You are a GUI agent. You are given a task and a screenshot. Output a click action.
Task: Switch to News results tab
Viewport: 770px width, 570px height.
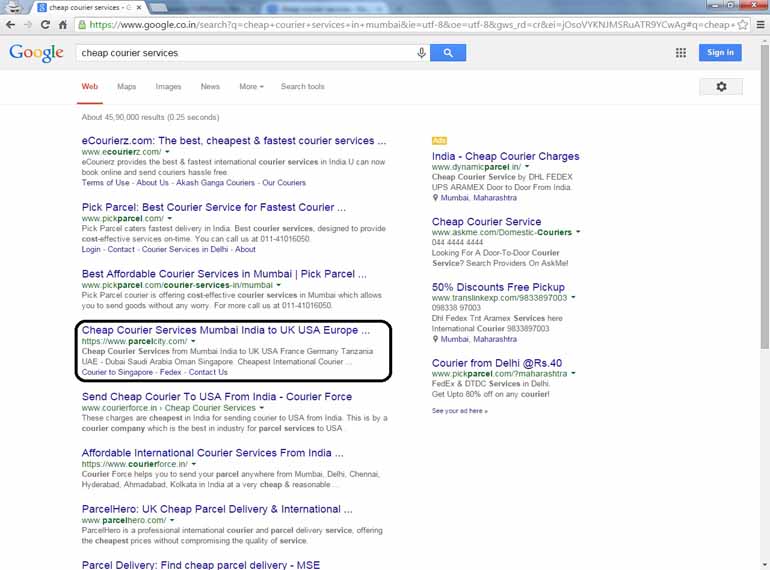click(x=210, y=86)
